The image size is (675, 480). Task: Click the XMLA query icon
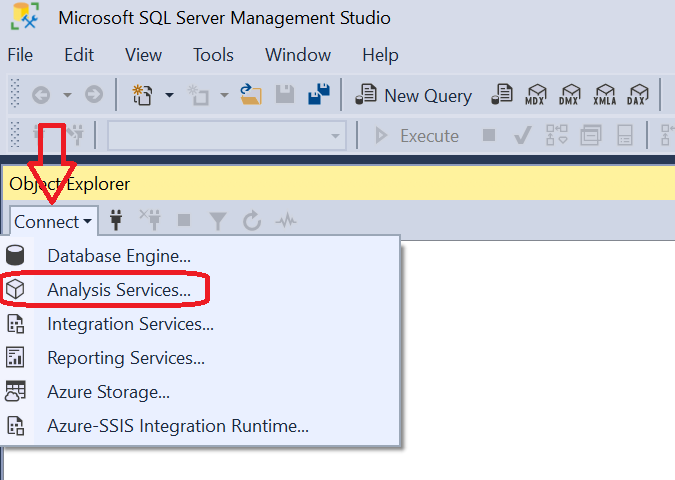coord(604,95)
